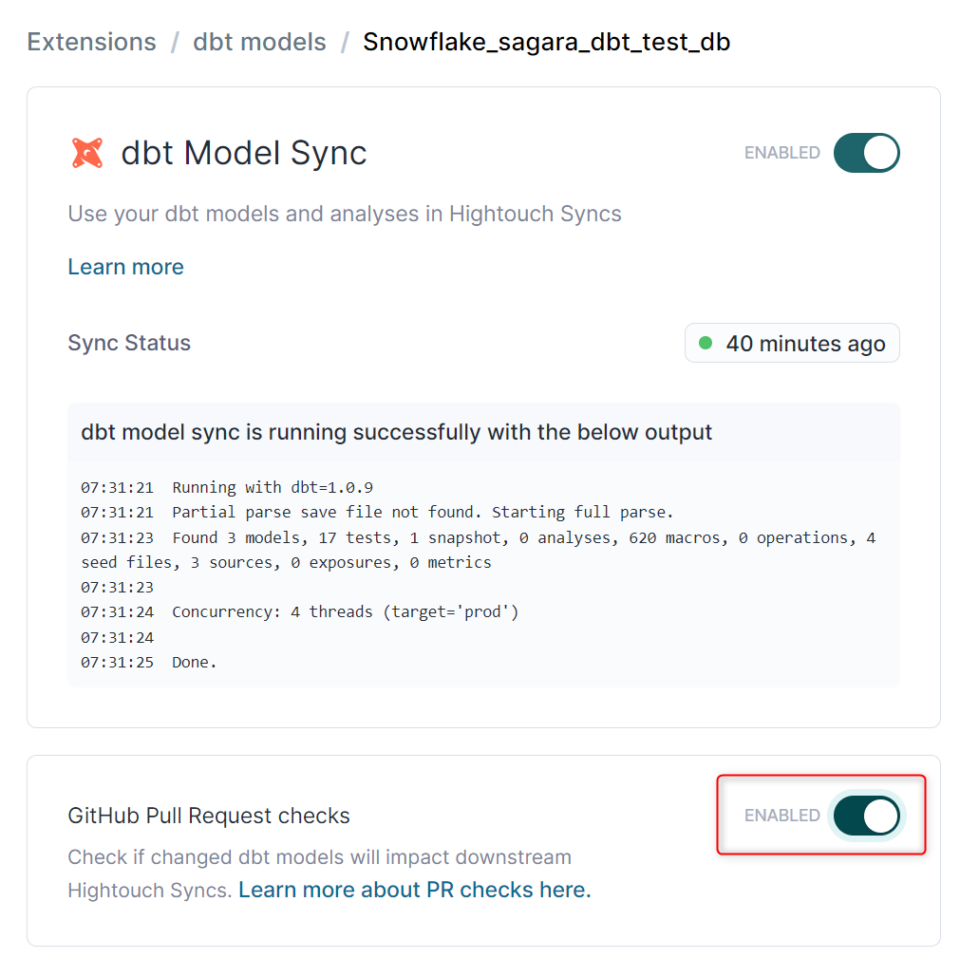The image size is (960, 958).
Task: Disable the dbt Model Sync toggle
Action: point(866,152)
